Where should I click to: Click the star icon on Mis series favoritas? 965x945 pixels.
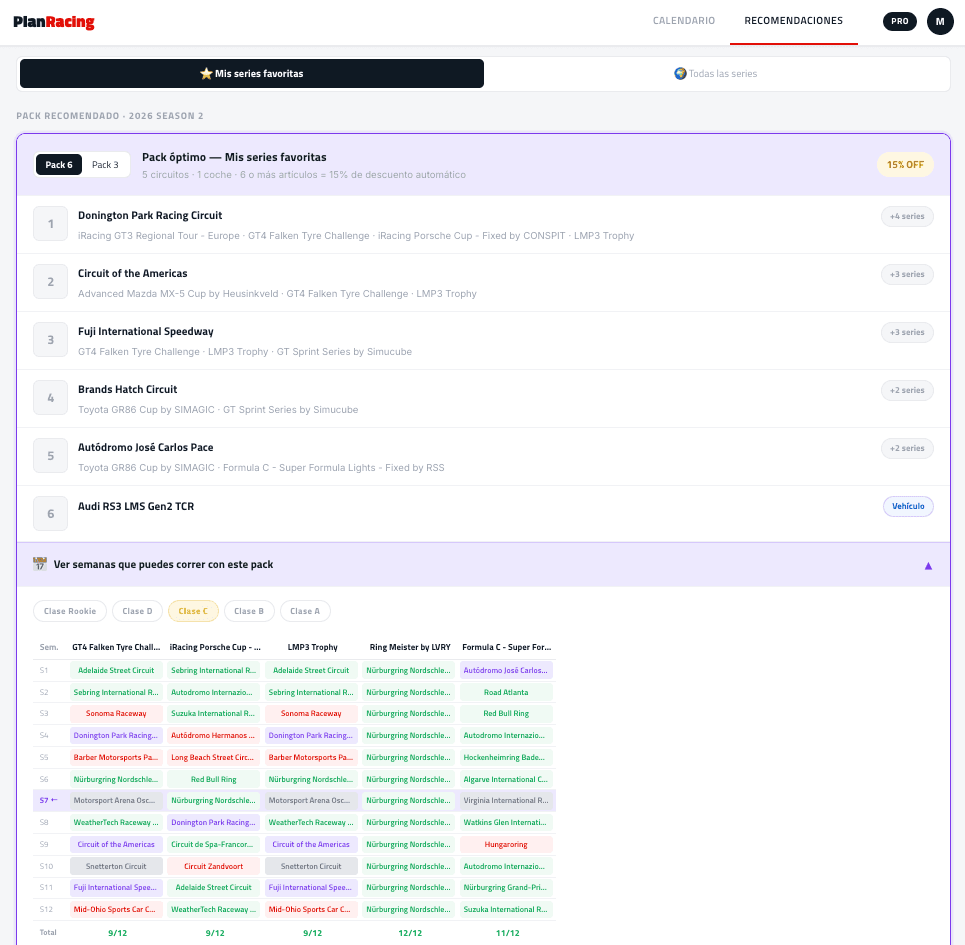click(206, 74)
